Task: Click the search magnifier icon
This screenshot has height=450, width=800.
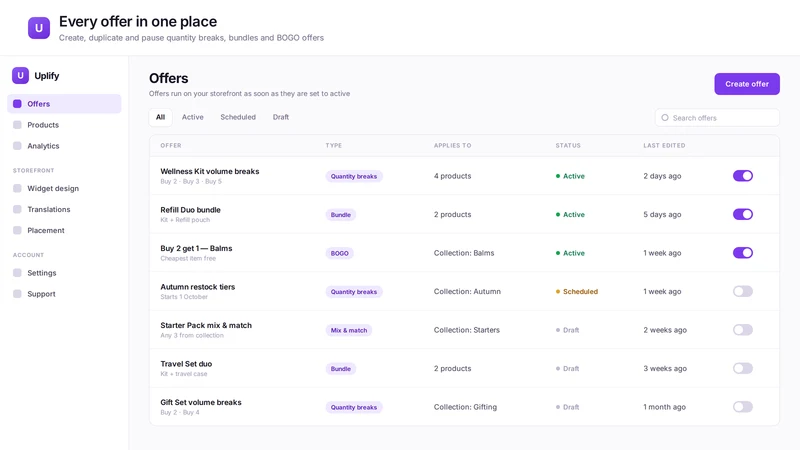Action: tap(665, 117)
